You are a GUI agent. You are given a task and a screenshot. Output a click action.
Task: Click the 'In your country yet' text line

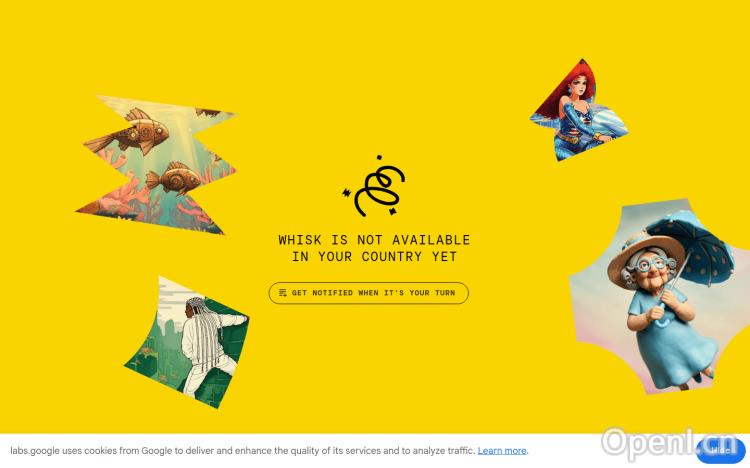[x=375, y=257]
